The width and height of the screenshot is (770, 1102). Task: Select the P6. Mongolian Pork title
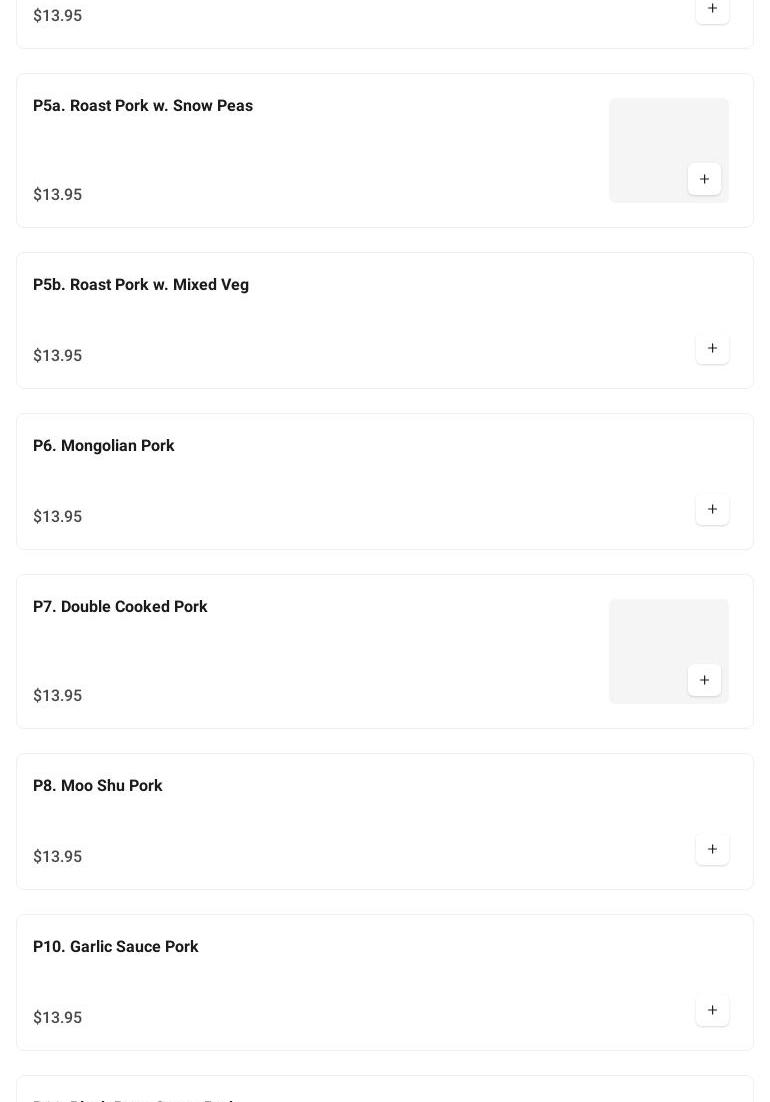pos(104,446)
